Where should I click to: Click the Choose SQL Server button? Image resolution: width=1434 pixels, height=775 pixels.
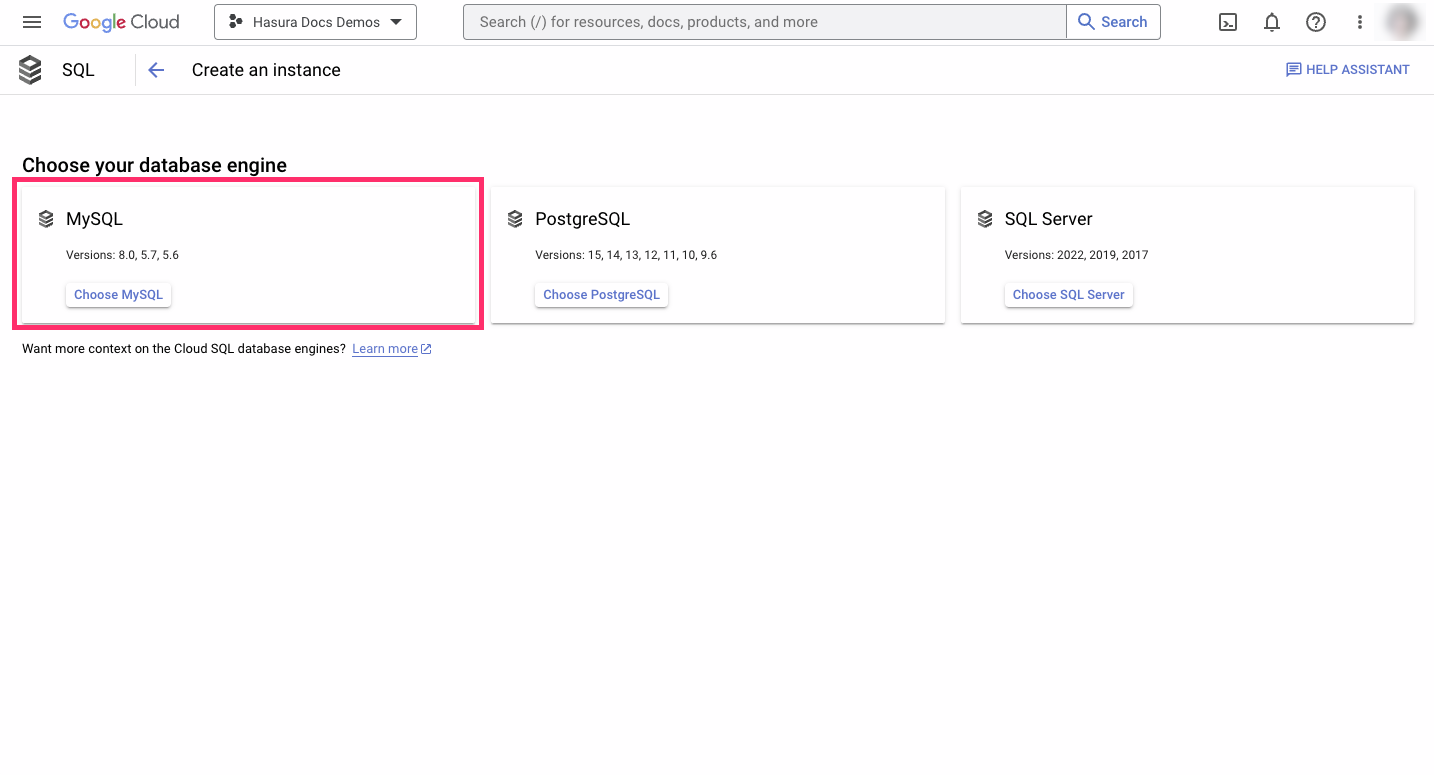coord(1068,295)
